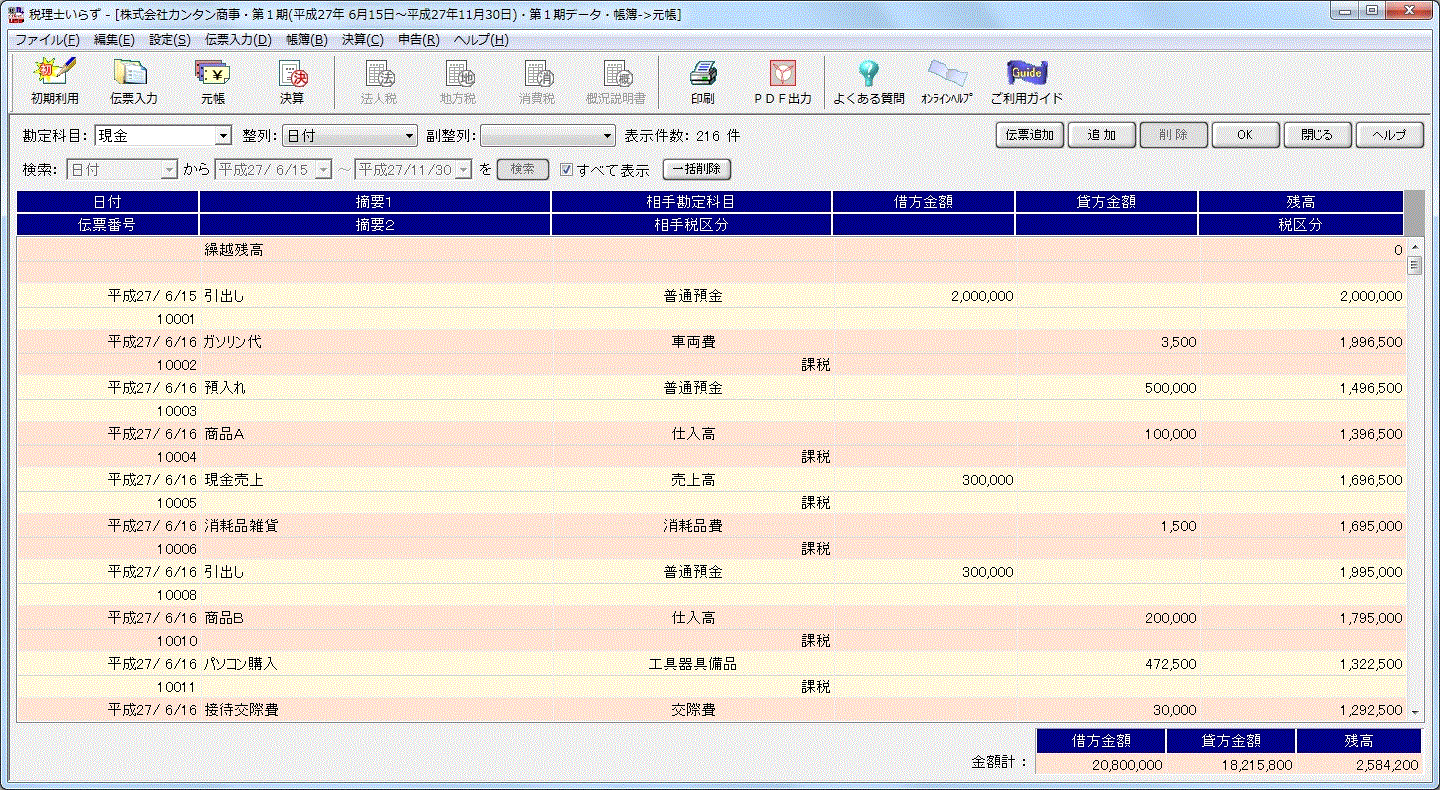Open the ご利用ガイド guide icon
Image resolution: width=1440 pixels, height=790 pixels.
tap(1026, 81)
